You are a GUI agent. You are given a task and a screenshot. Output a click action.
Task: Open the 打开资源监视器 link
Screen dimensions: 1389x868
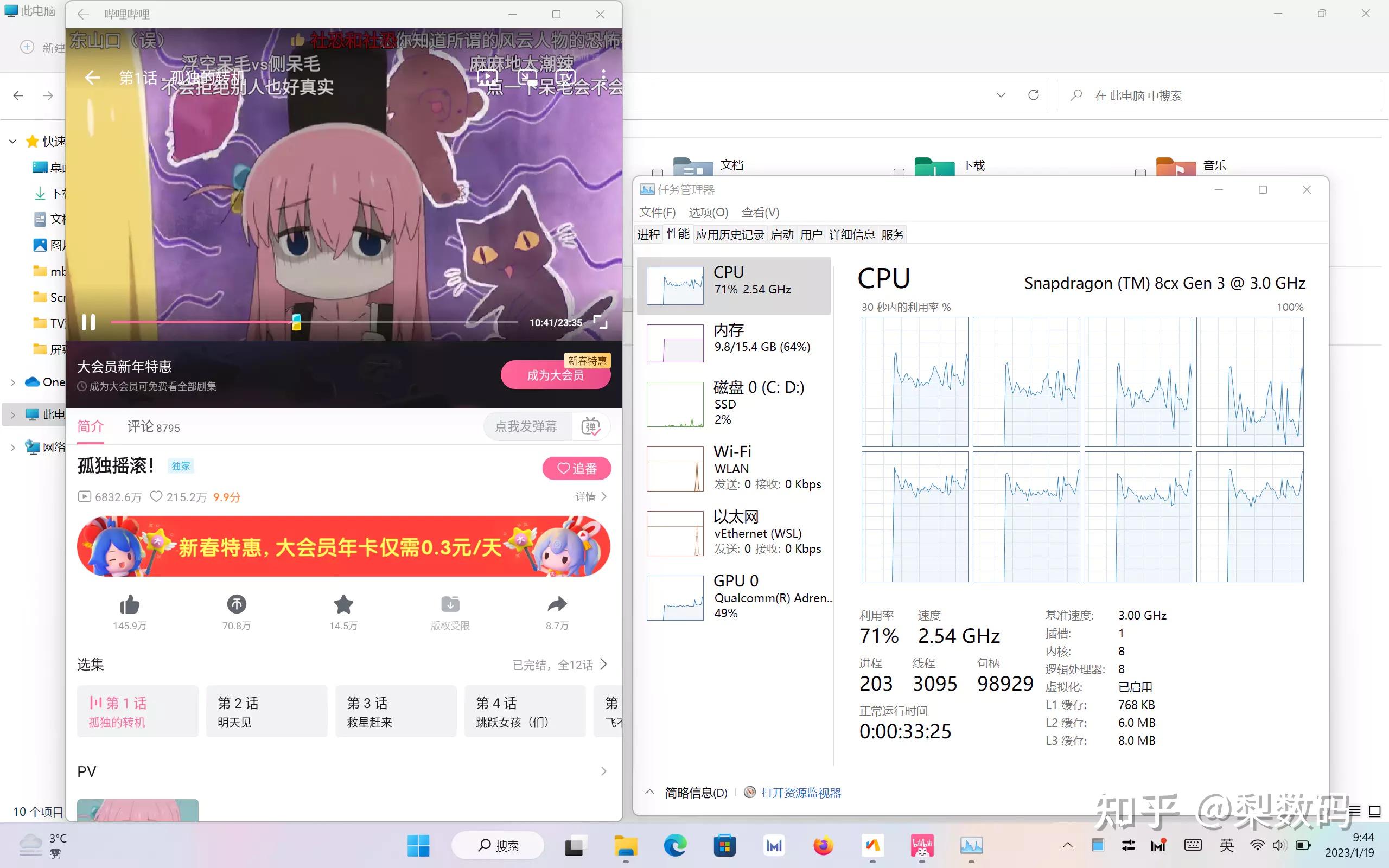coord(800,793)
